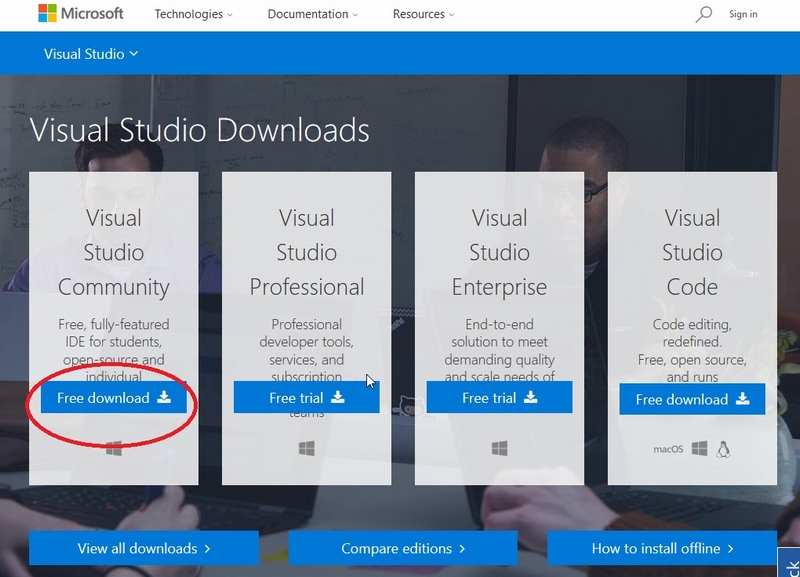The image size is (800, 577).
Task: Click the Visual Studio Professional title
Action: pyautogui.click(x=307, y=253)
